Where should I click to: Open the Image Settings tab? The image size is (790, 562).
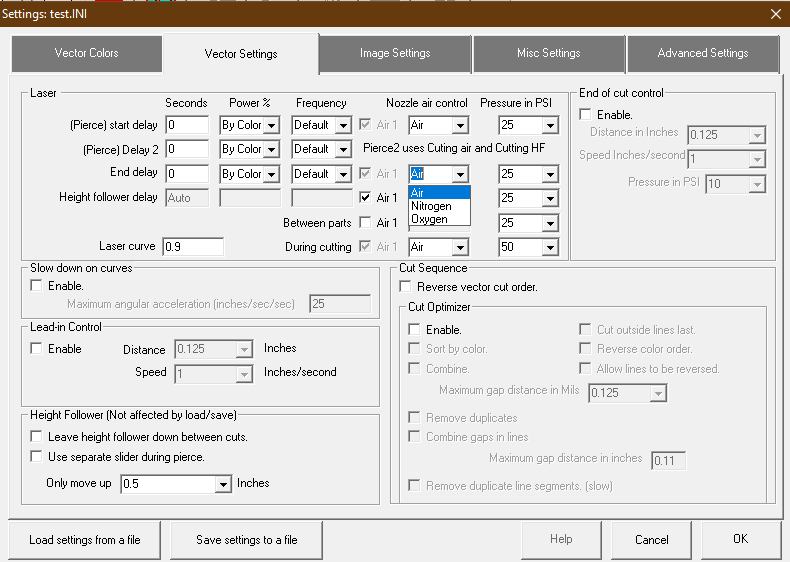[x=395, y=53]
